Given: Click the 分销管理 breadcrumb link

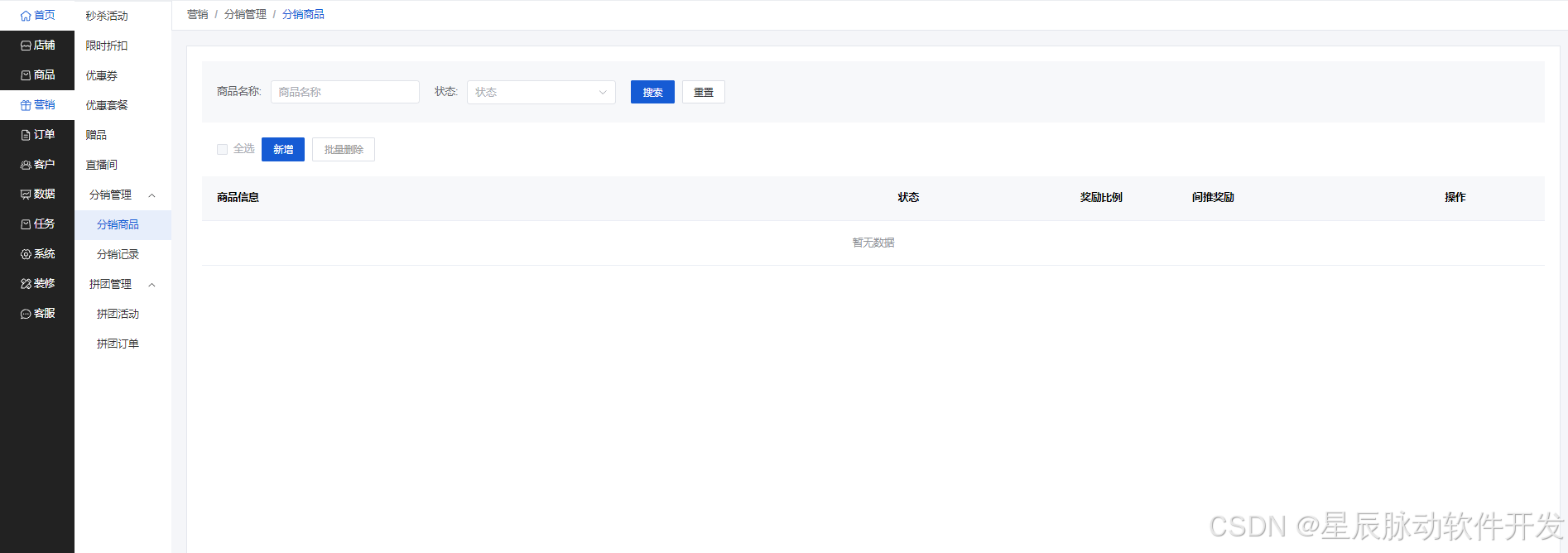Looking at the screenshot, I should point(245,14).
